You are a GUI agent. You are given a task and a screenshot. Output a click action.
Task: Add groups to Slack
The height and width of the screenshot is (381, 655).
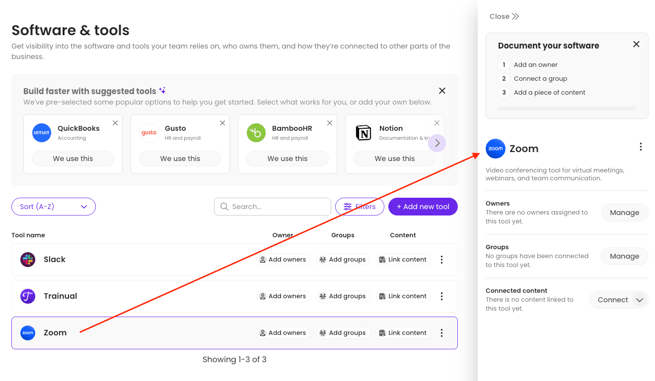click(343, 259)
